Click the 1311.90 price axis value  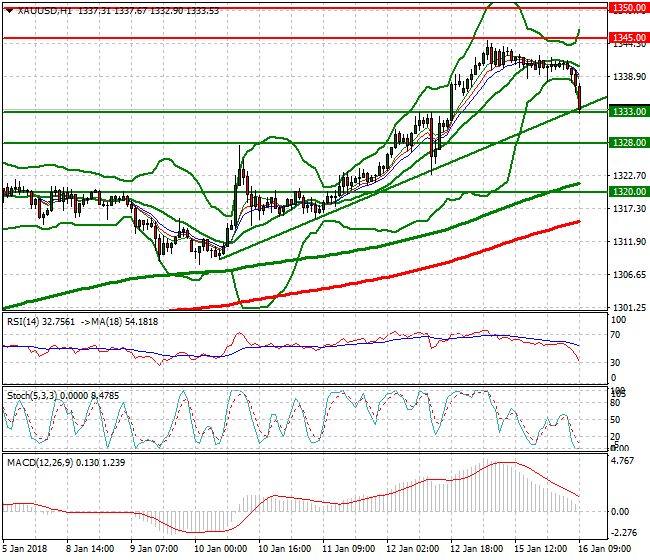tap(629, 242)
